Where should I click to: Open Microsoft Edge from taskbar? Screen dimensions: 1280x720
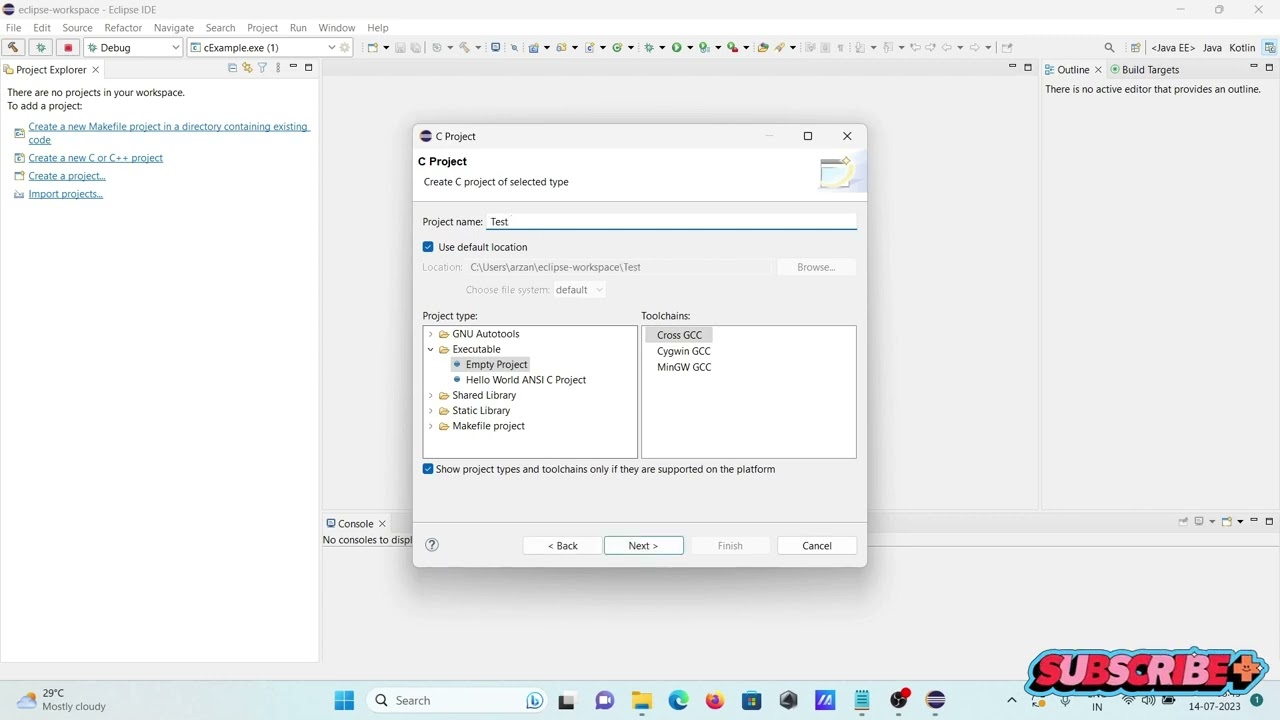click(x=678, y=700)
